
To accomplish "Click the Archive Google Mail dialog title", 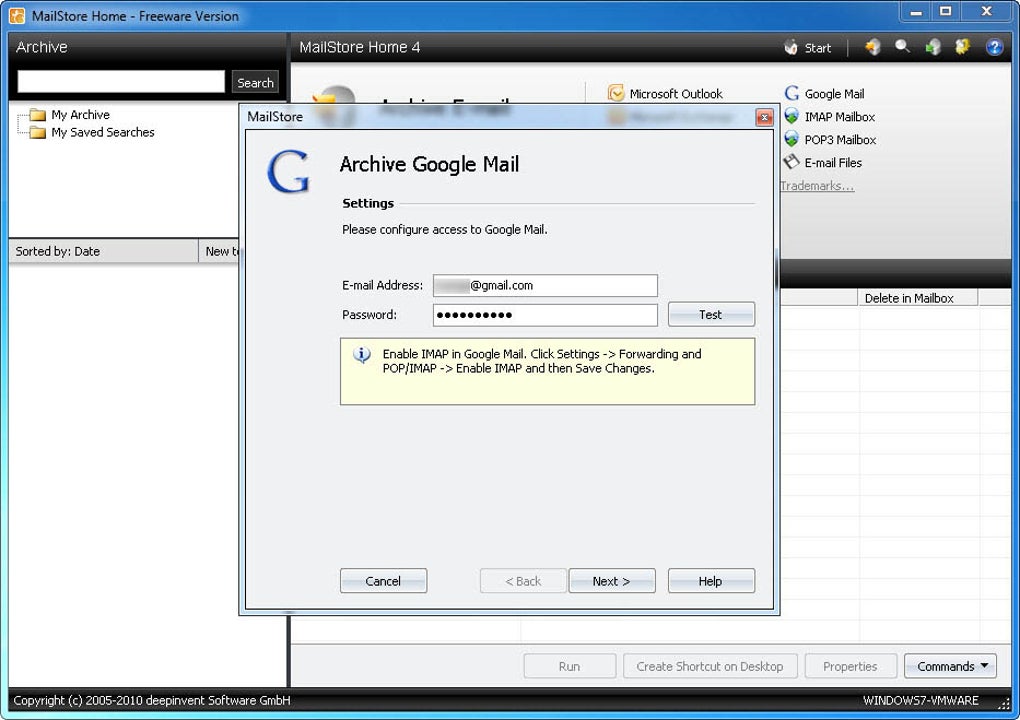I will (429, 164).
